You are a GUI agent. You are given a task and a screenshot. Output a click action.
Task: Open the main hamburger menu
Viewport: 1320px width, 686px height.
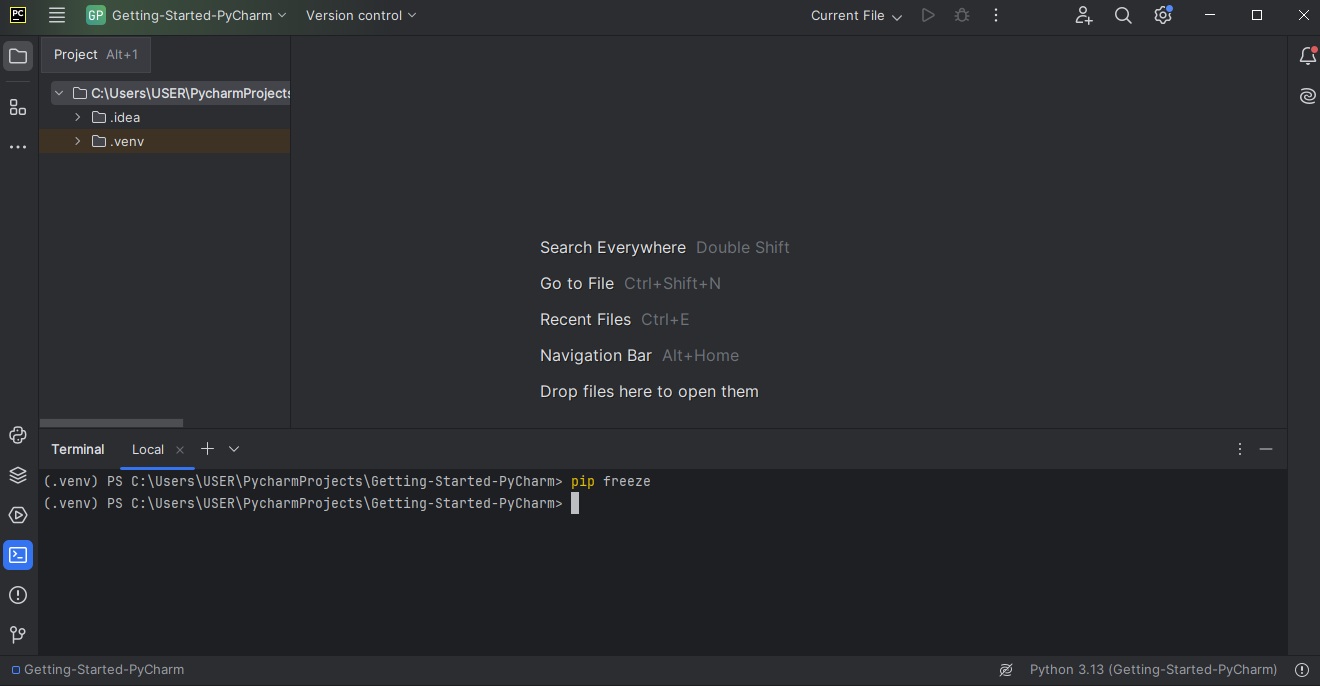[57, 15]
